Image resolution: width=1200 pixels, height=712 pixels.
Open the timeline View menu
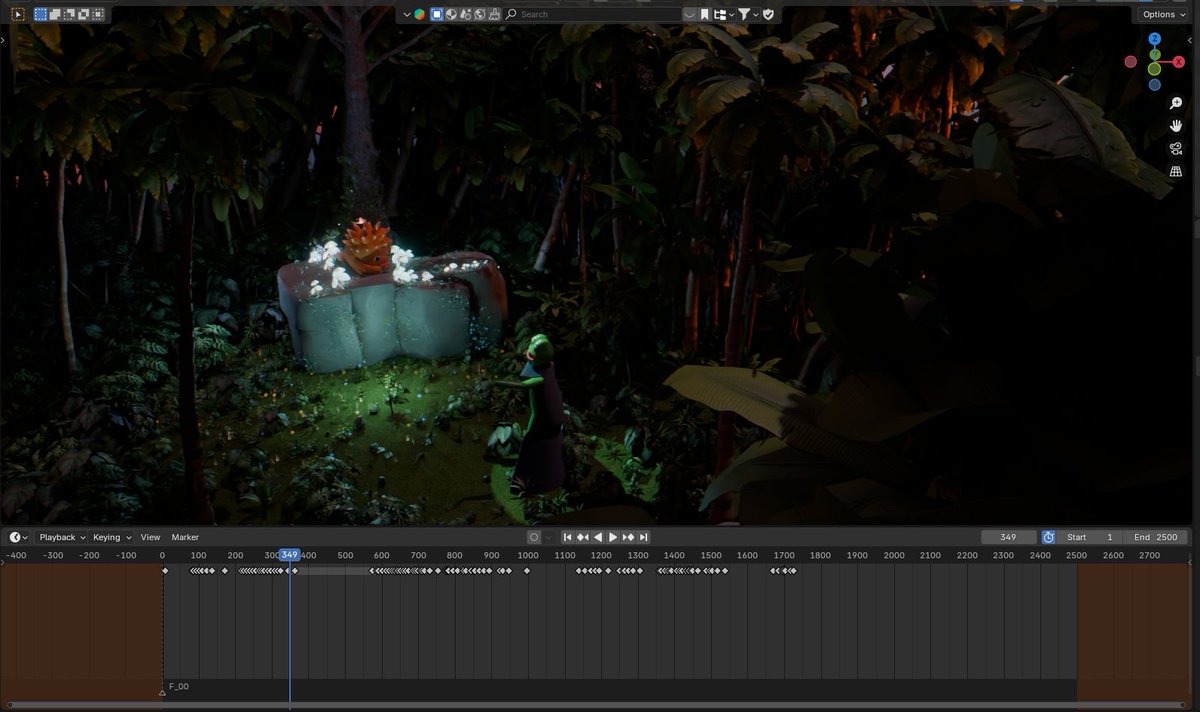tap(150, 537)
